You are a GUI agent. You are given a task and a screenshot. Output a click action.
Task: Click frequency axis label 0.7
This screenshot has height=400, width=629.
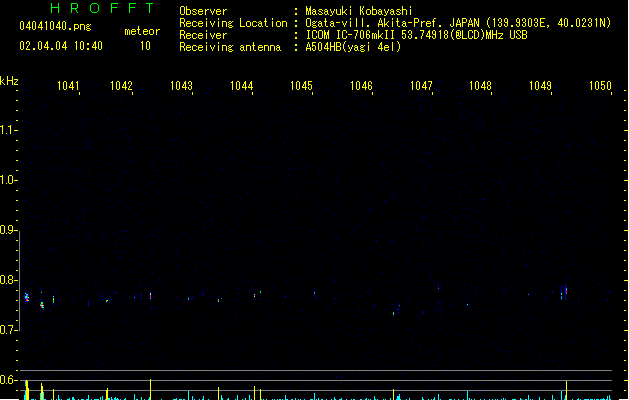click(x=7, y=330)
